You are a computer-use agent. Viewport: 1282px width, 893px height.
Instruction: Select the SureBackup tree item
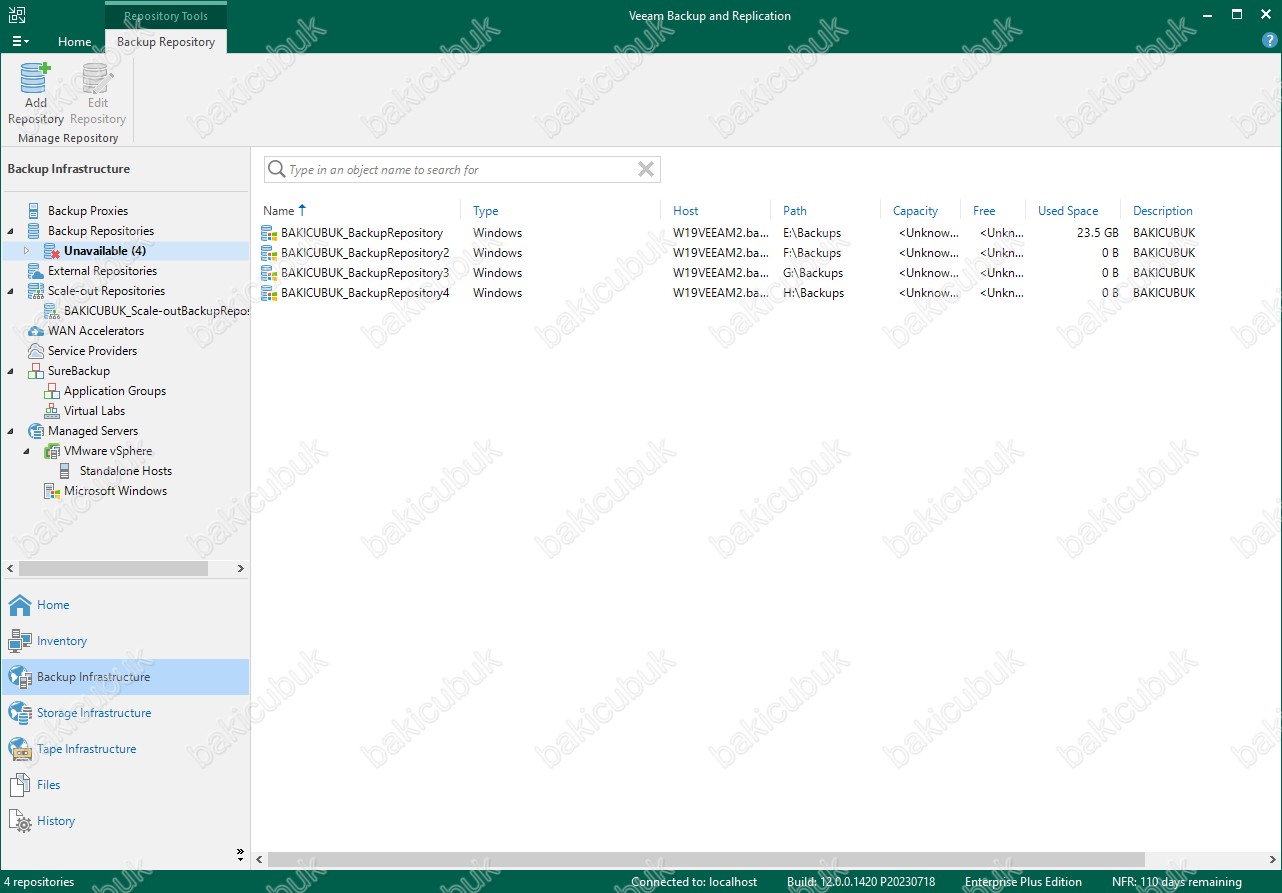tap(79, 371)
